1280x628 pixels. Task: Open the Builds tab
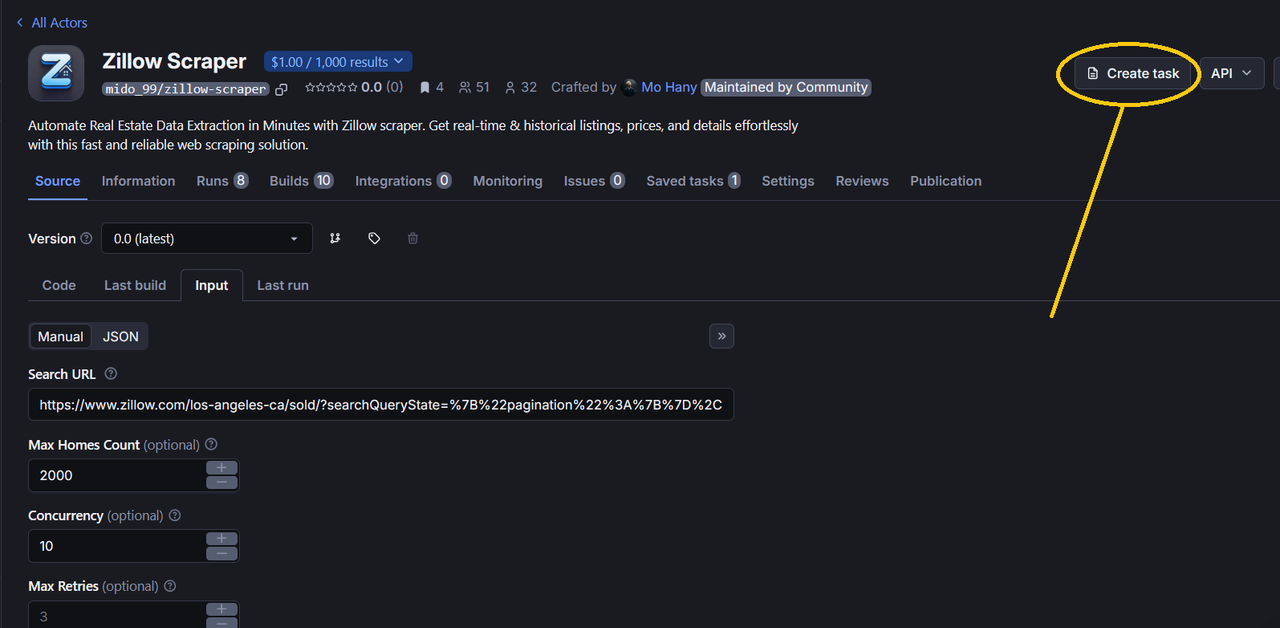point(301,181)
